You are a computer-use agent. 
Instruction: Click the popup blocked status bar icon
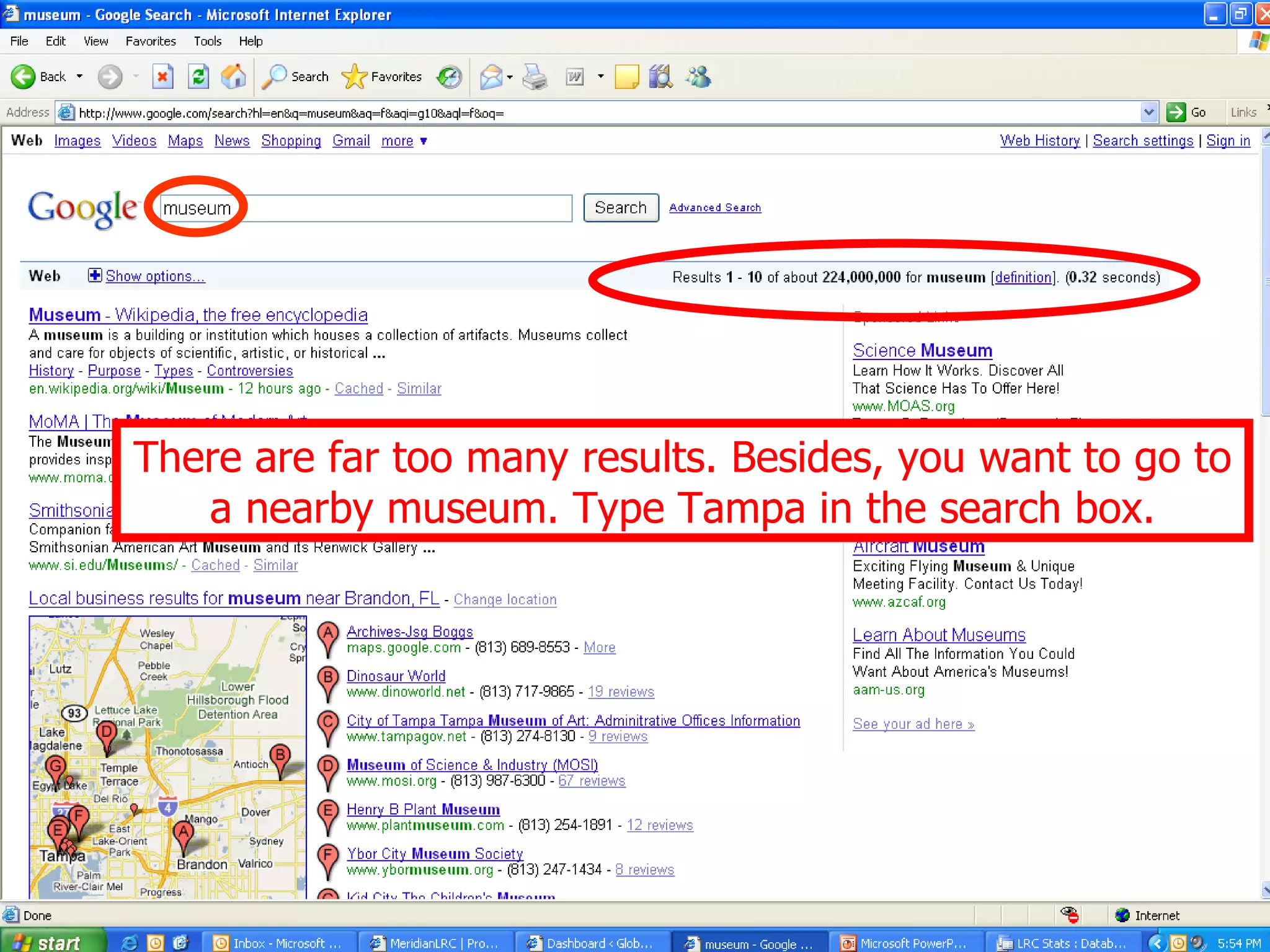[1070, 915]
